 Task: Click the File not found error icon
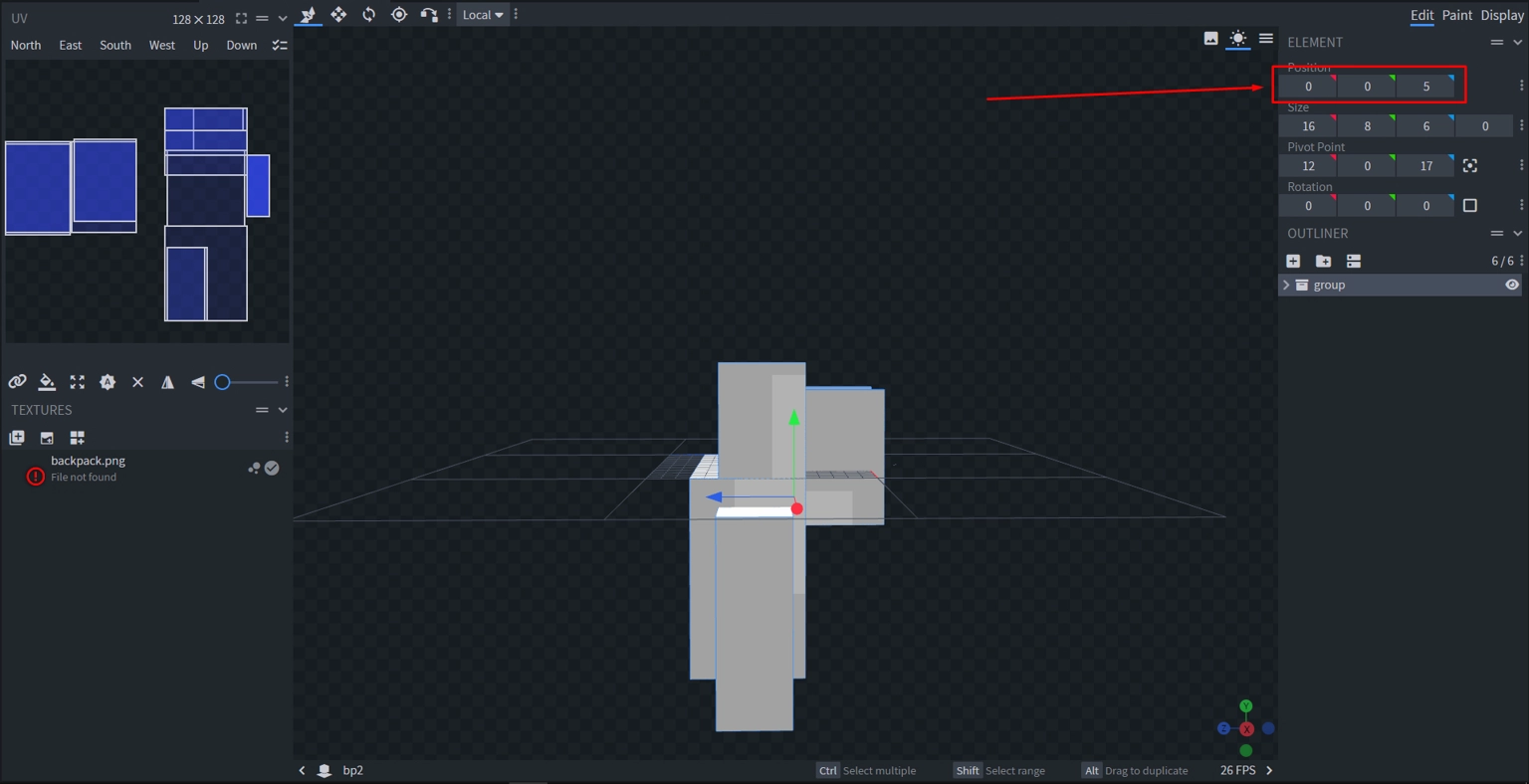coord(35,476)
